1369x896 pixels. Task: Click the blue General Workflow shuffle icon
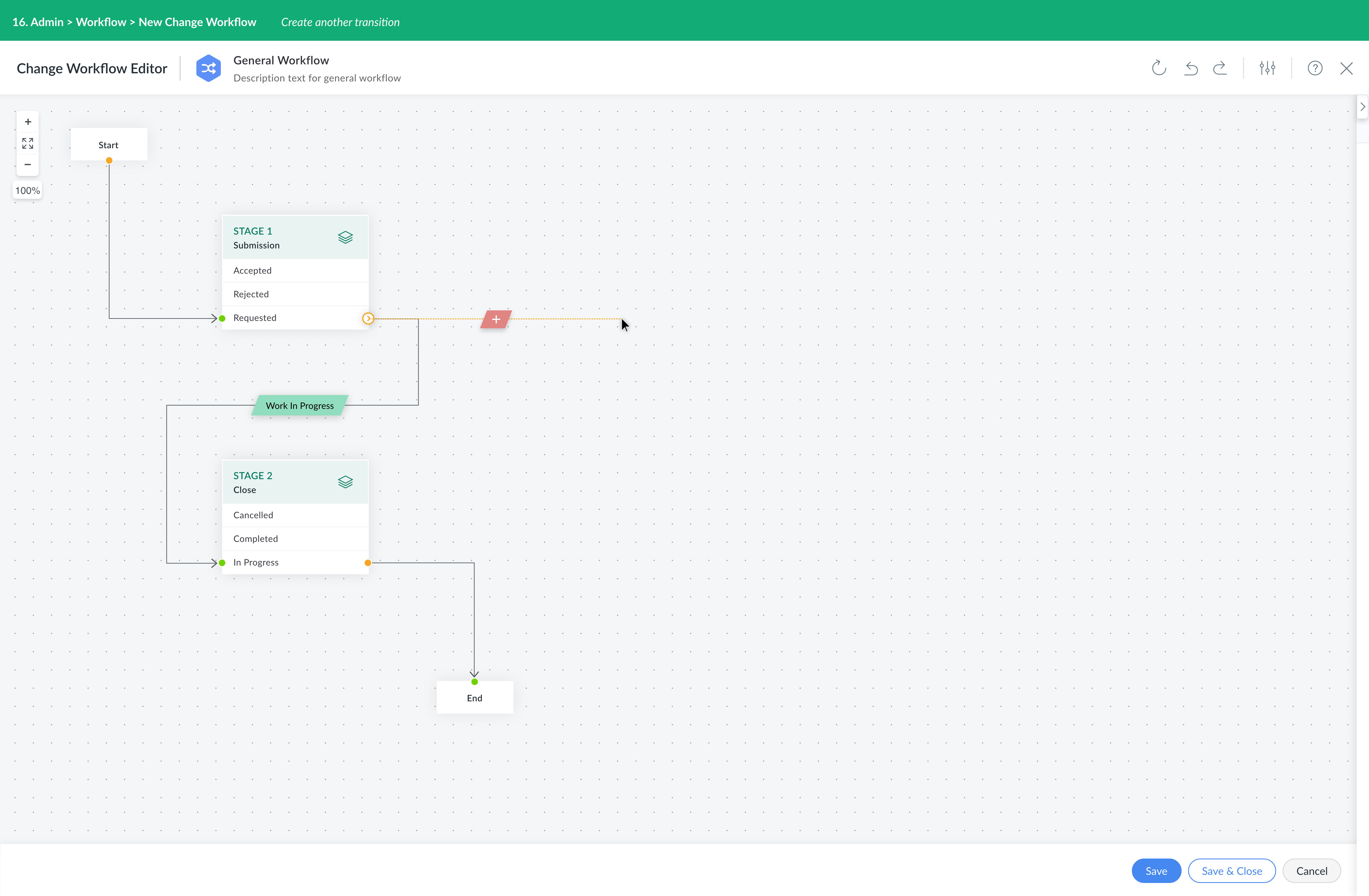208,68
